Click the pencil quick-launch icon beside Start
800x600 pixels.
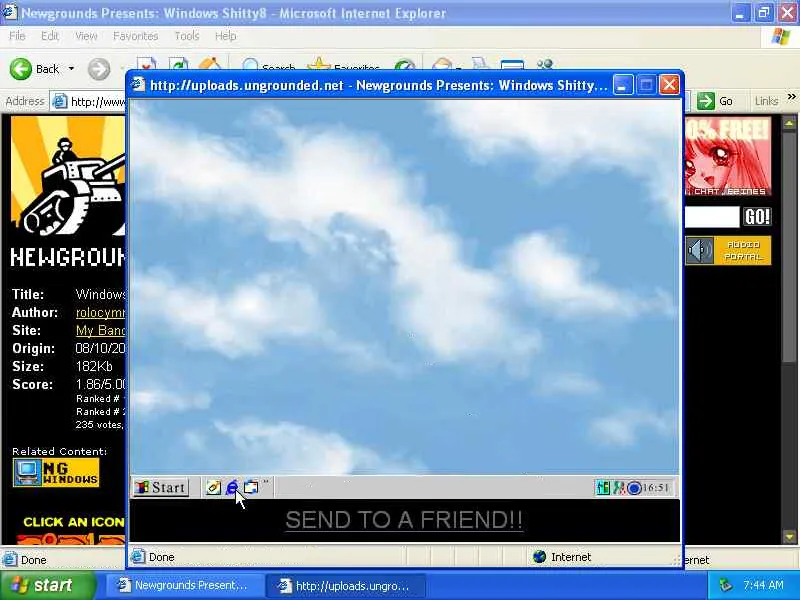[213, 488]
